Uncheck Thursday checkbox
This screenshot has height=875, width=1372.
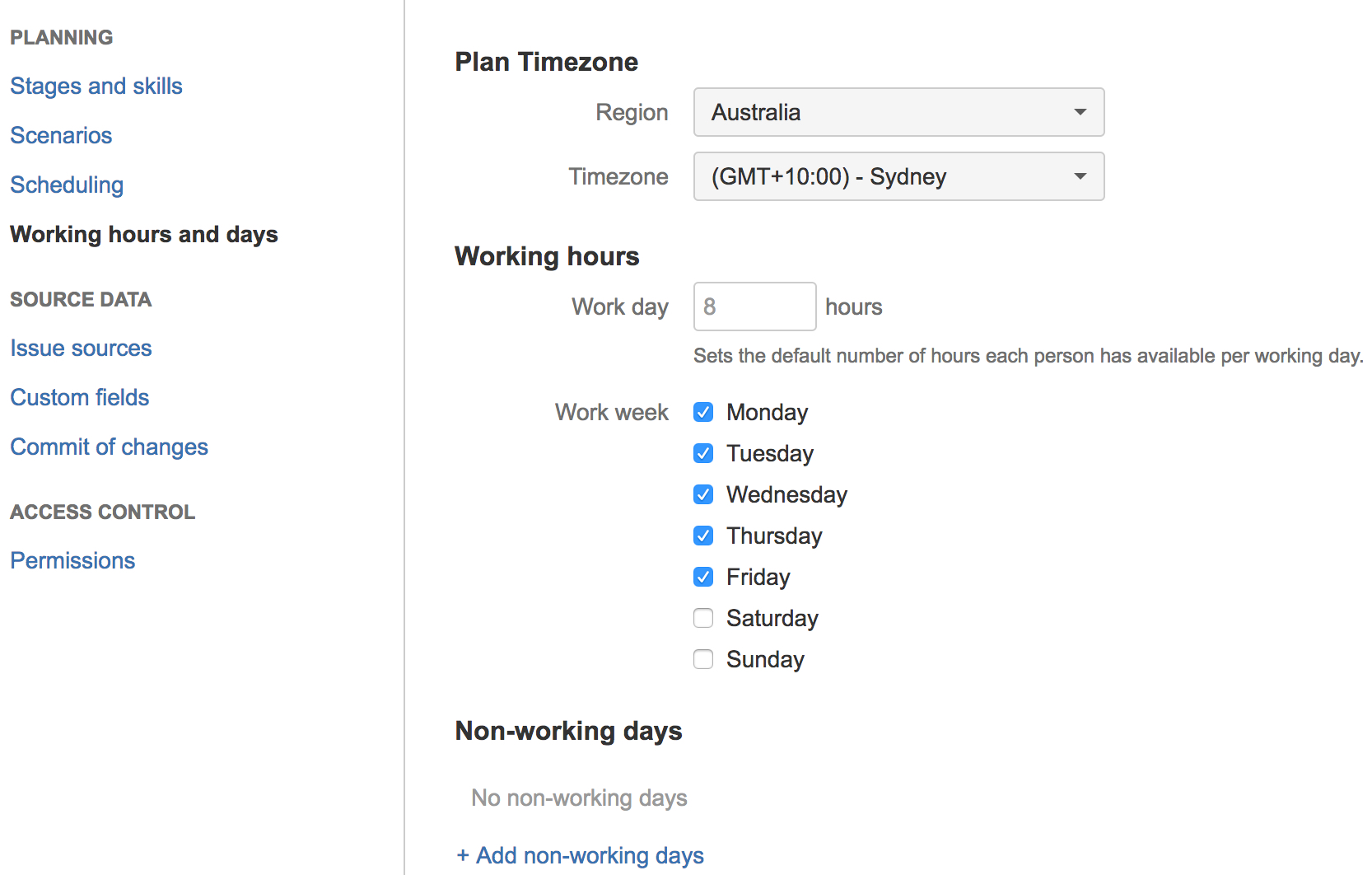(x=703, y=536)
